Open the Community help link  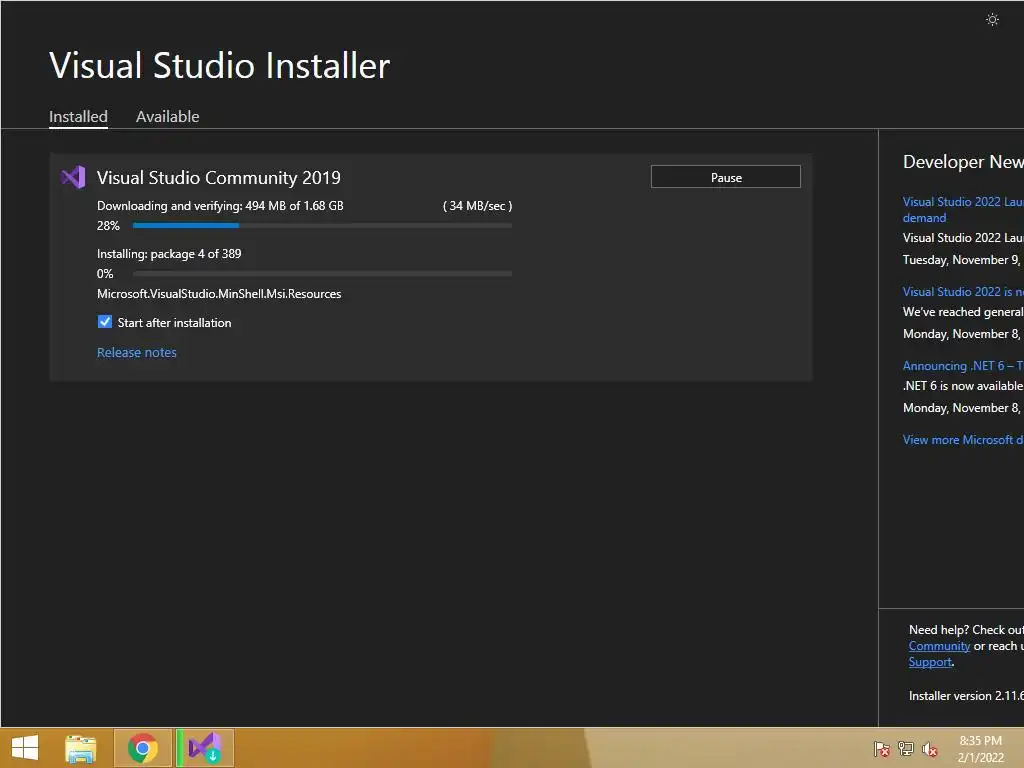(x=939, y=646)
